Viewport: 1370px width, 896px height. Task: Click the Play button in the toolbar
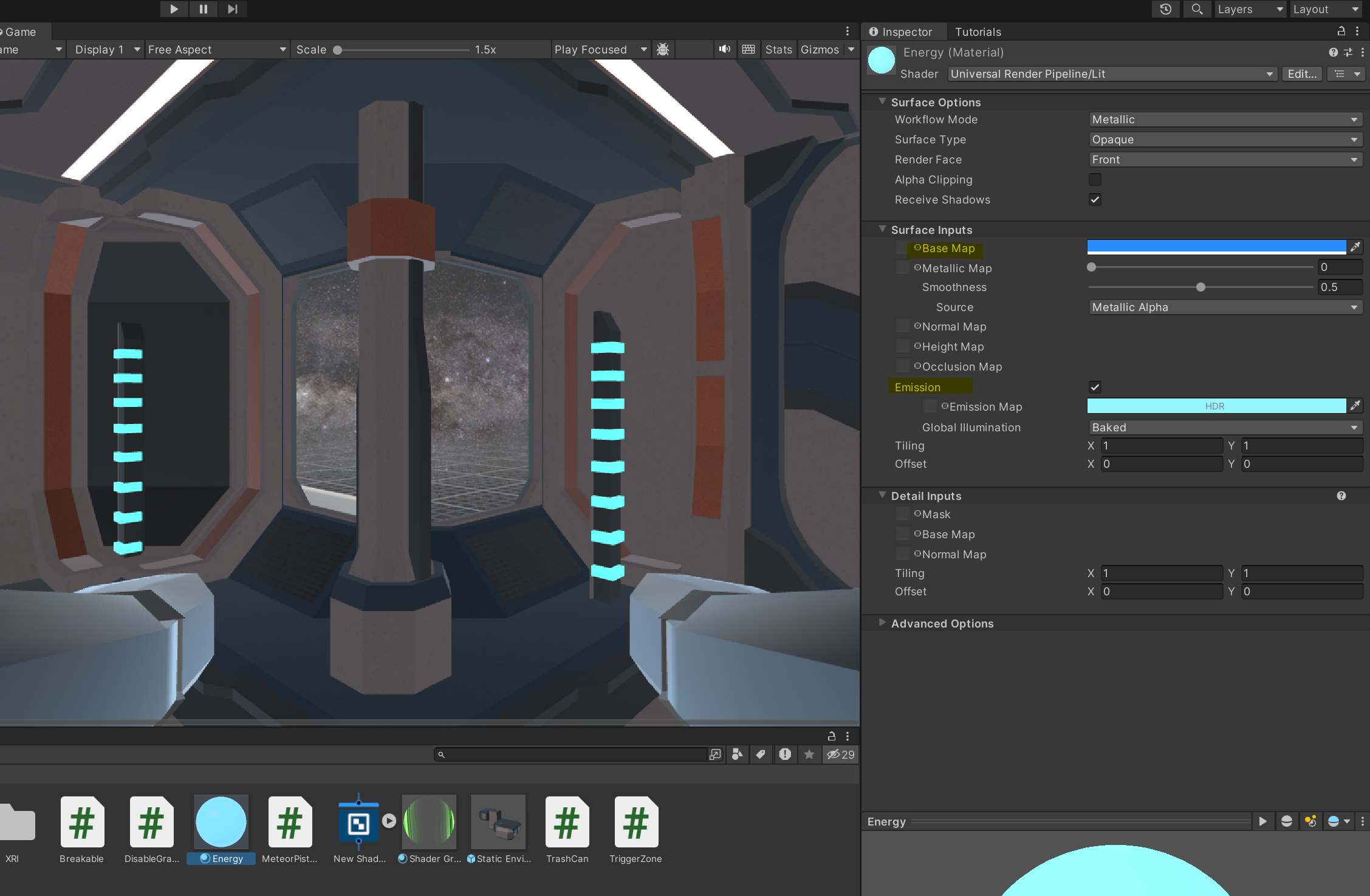coord(174,9)
